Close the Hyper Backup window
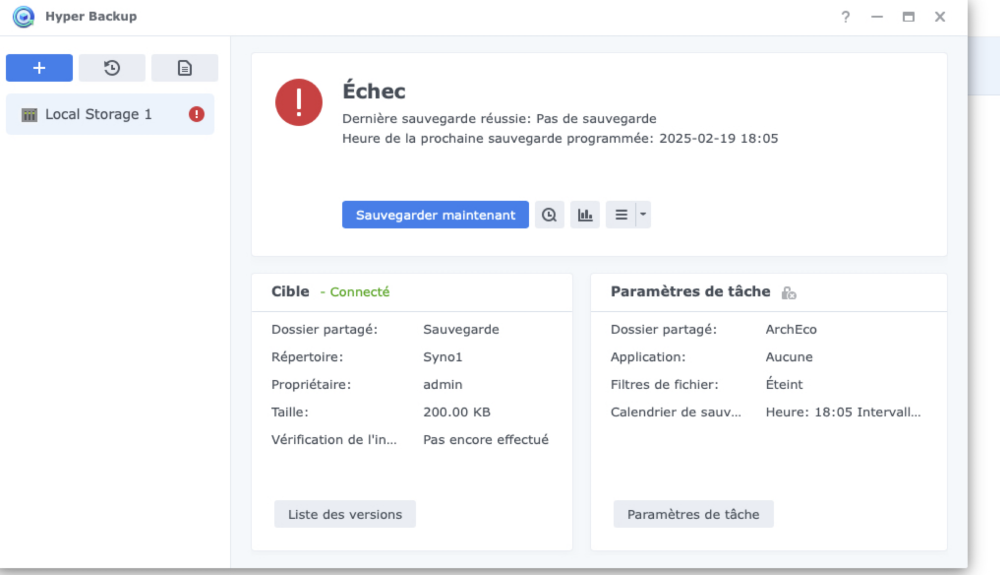1000x575 pixels. point(940,17)
